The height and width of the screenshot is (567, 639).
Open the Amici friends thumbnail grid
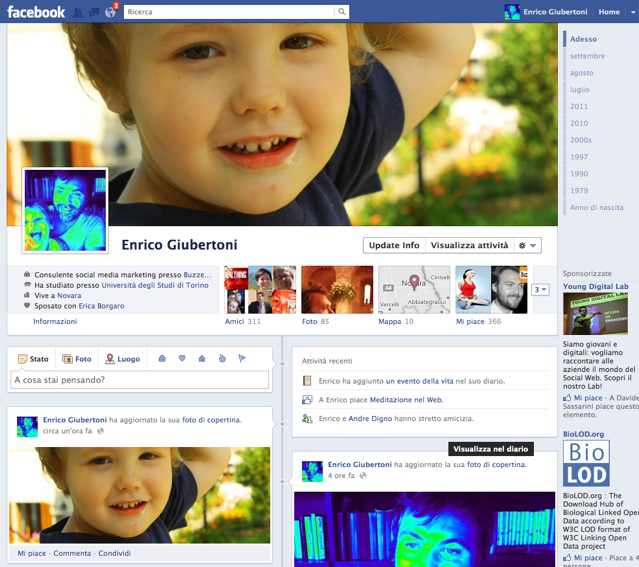[x=260, y=290]
